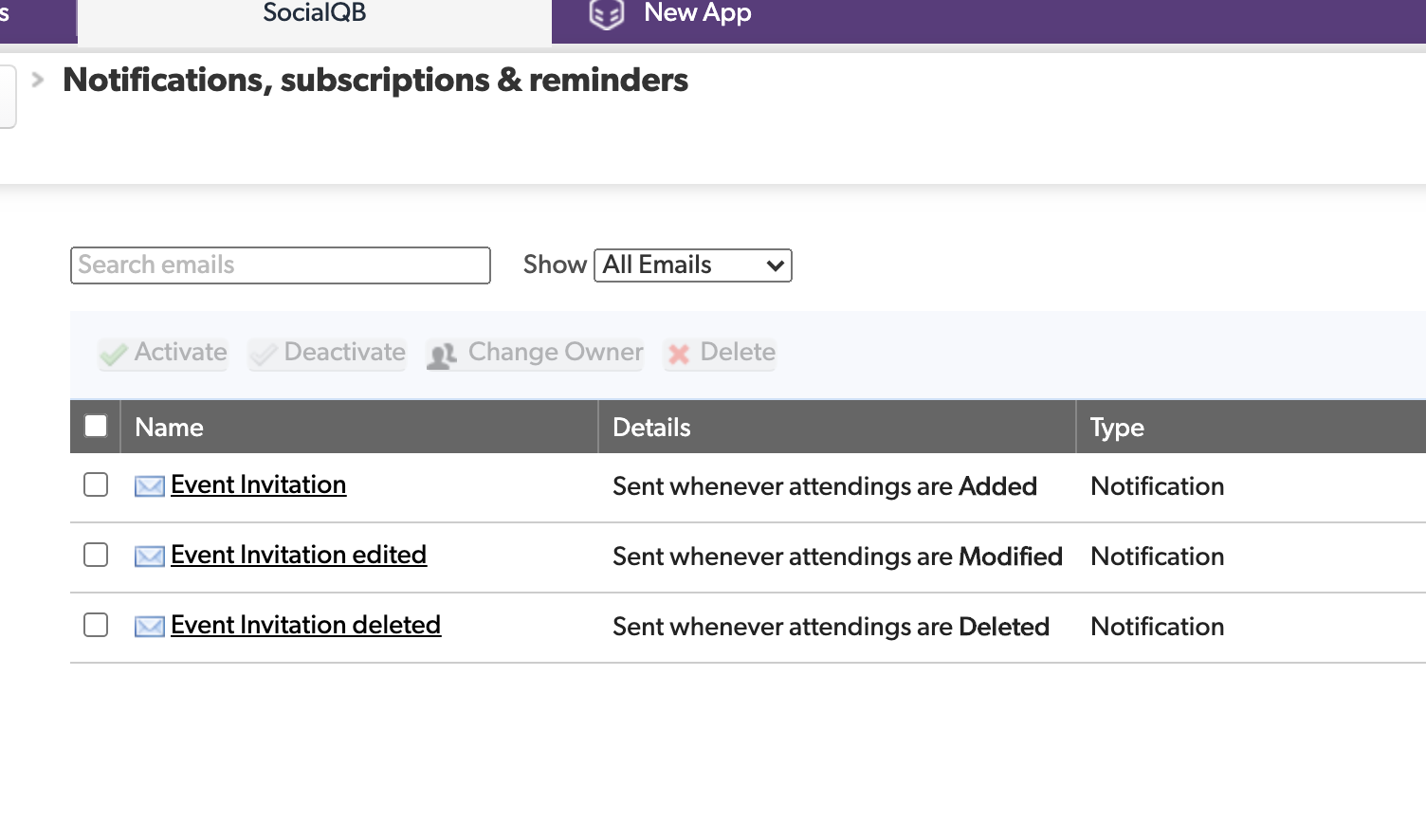Click the New App cube icon
This screenshot has width=1426, height=840.
click(x=607, y=14)
